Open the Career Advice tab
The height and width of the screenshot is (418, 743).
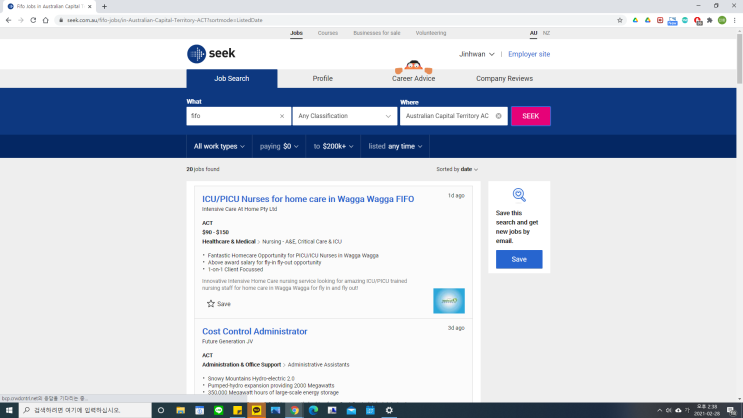pyautogui.click(x=413, y=79)
